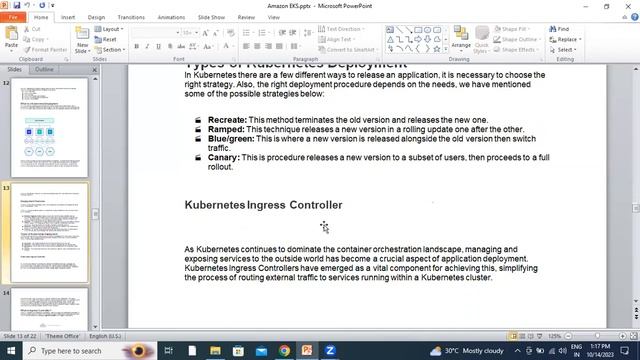Screen dimensions: 640x360
Task: Toggle center text alignment
Action: pos(257,46)
